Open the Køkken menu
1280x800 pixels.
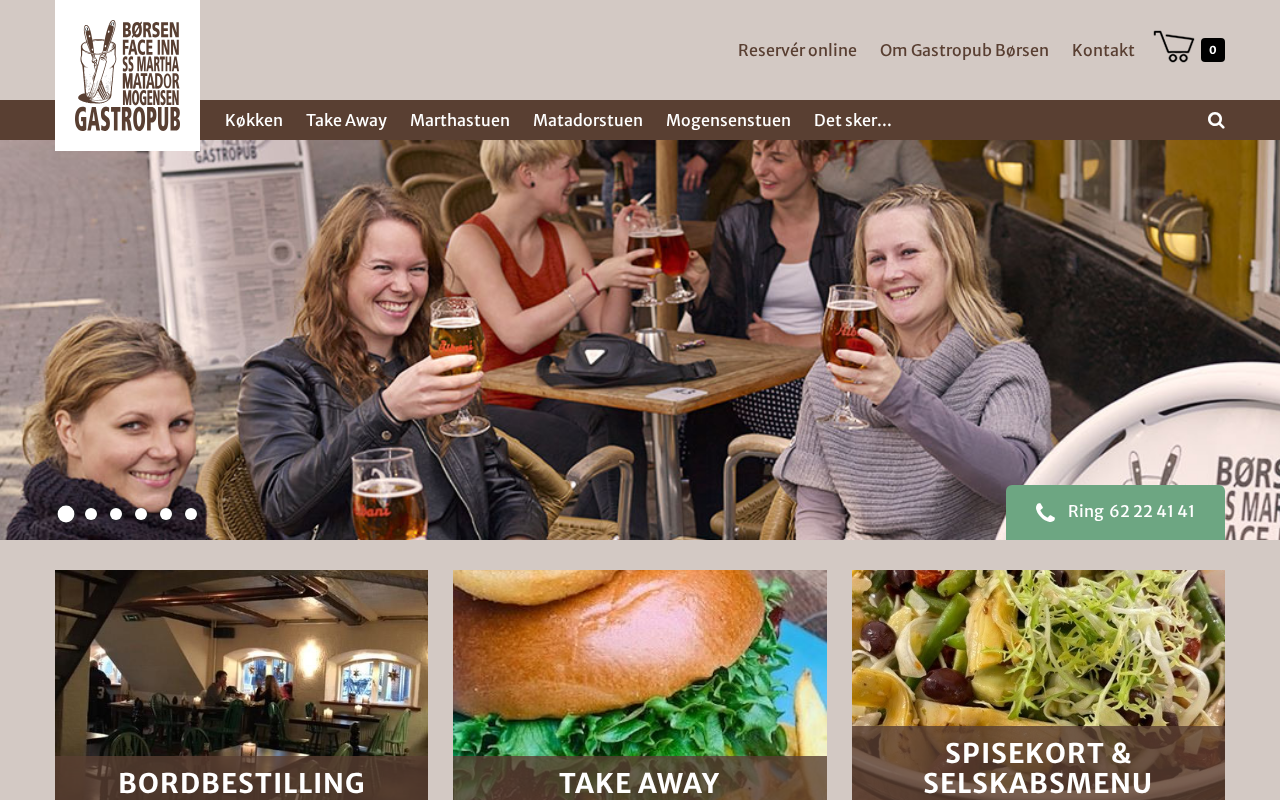tap(254, 120)
